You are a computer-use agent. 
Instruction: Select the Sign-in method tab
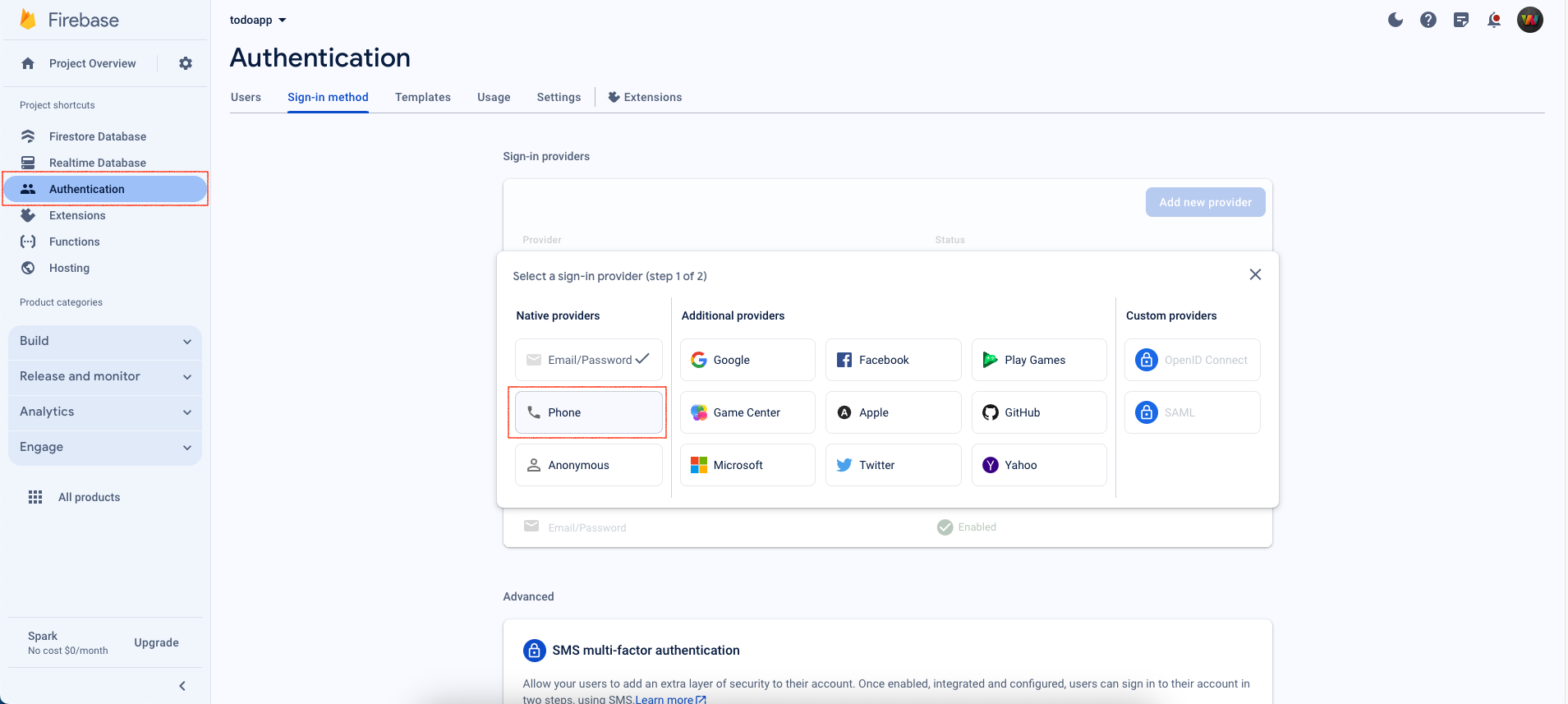click(x=328, y=97)
